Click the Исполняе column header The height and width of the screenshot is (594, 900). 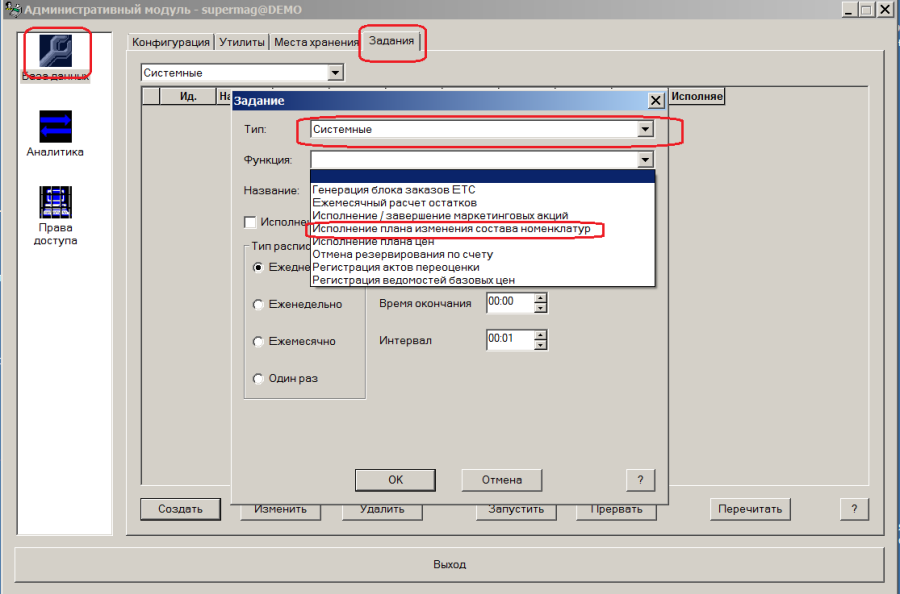tap(696, 96)
